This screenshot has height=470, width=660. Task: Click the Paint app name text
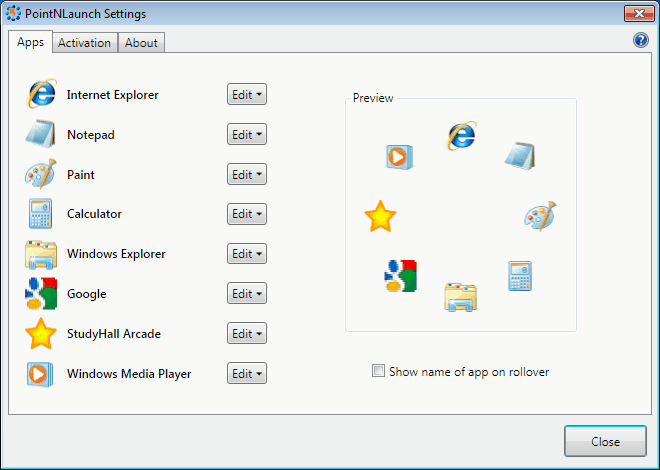[x=81, y=175]
